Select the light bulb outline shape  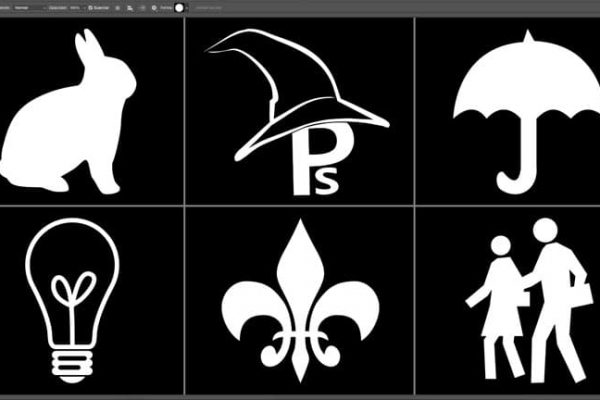point(72,300)
